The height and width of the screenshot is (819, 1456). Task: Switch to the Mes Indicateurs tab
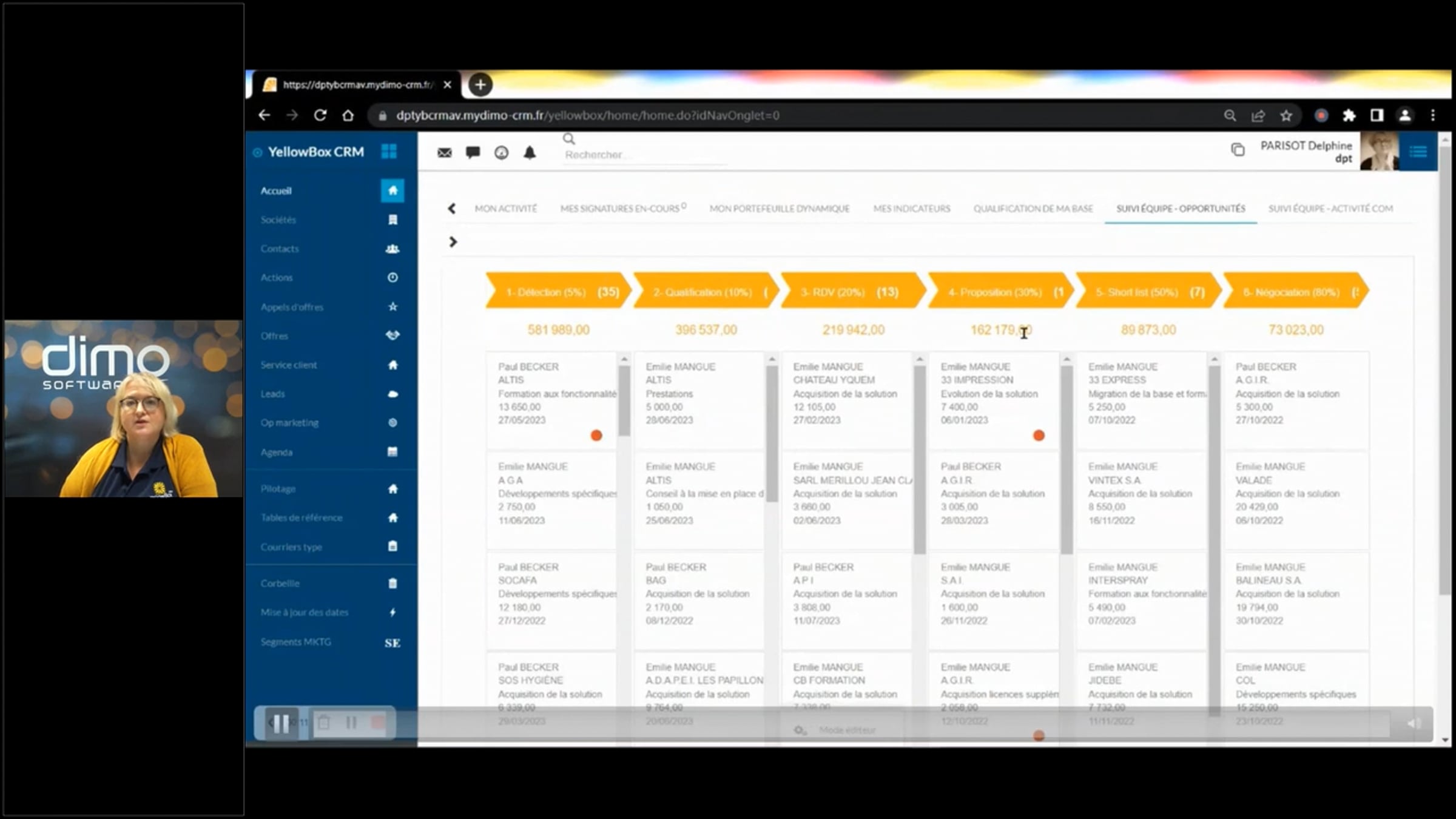(911, 209)
